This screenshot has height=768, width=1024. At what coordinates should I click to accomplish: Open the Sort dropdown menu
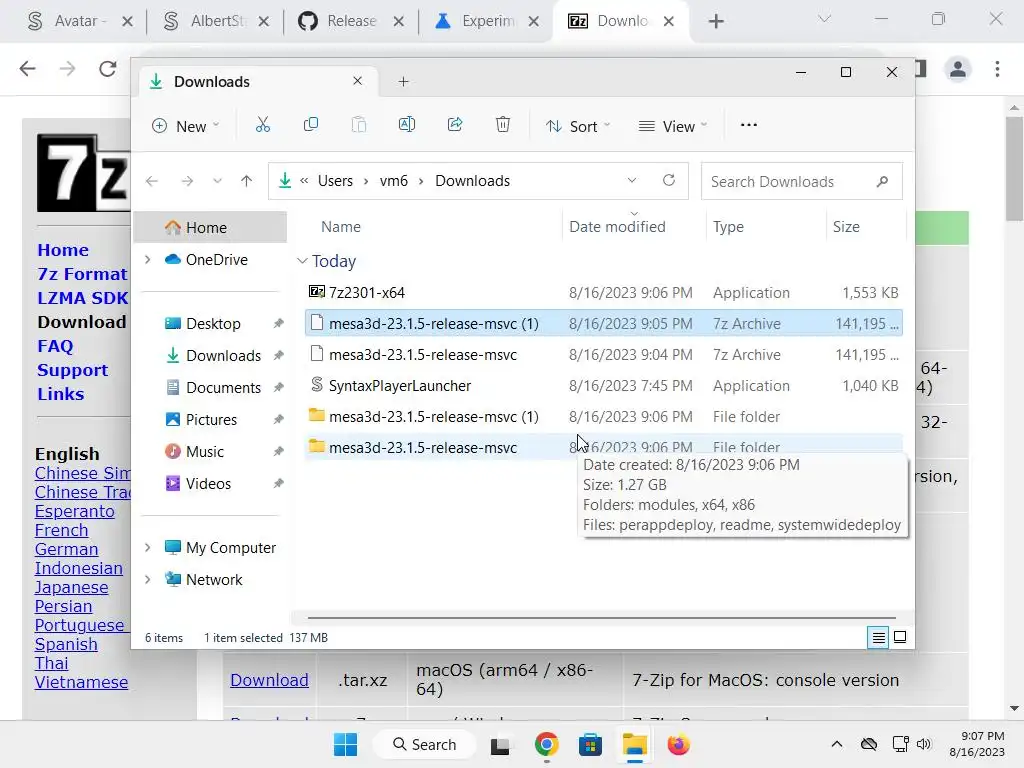(578, 126)
